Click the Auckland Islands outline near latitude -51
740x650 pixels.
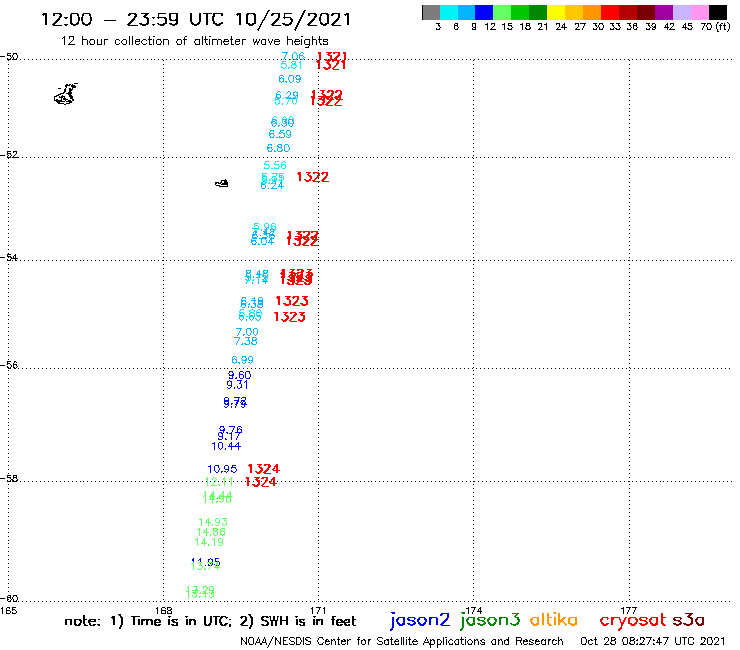tap(66, 94)
